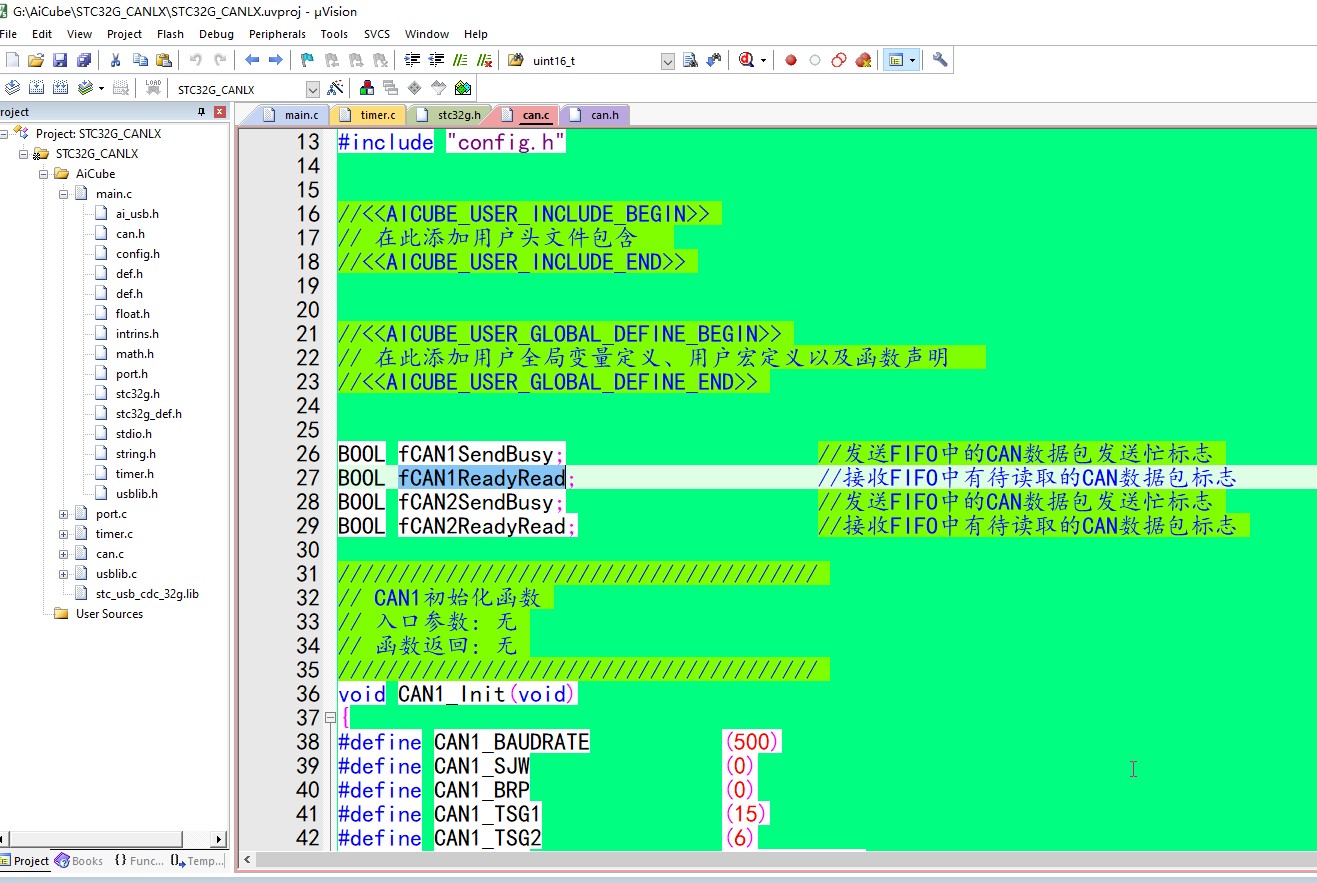Expand the timer.c tree node
1317x883 pixels.
pyautogui.click(x=64, y=534)
